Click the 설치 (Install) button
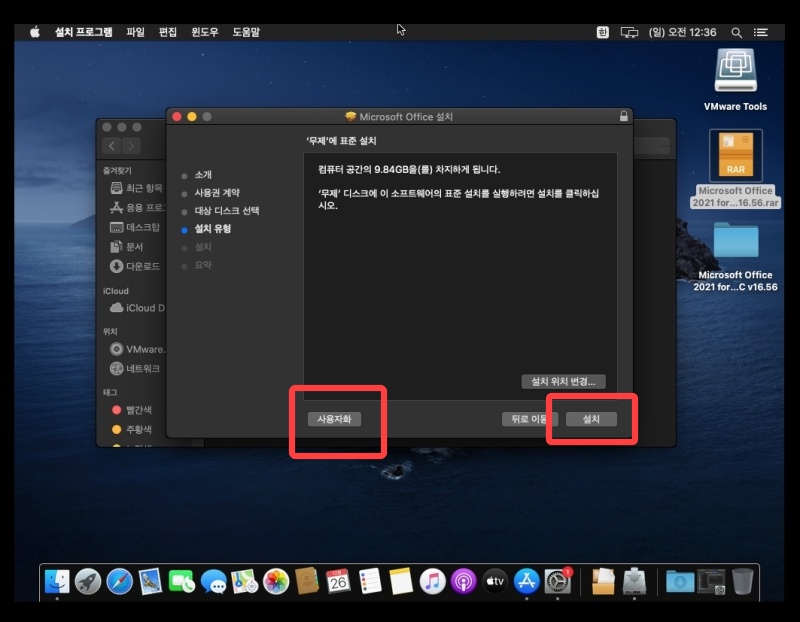Viewport: 800px width, 622px height. [591, 419]
